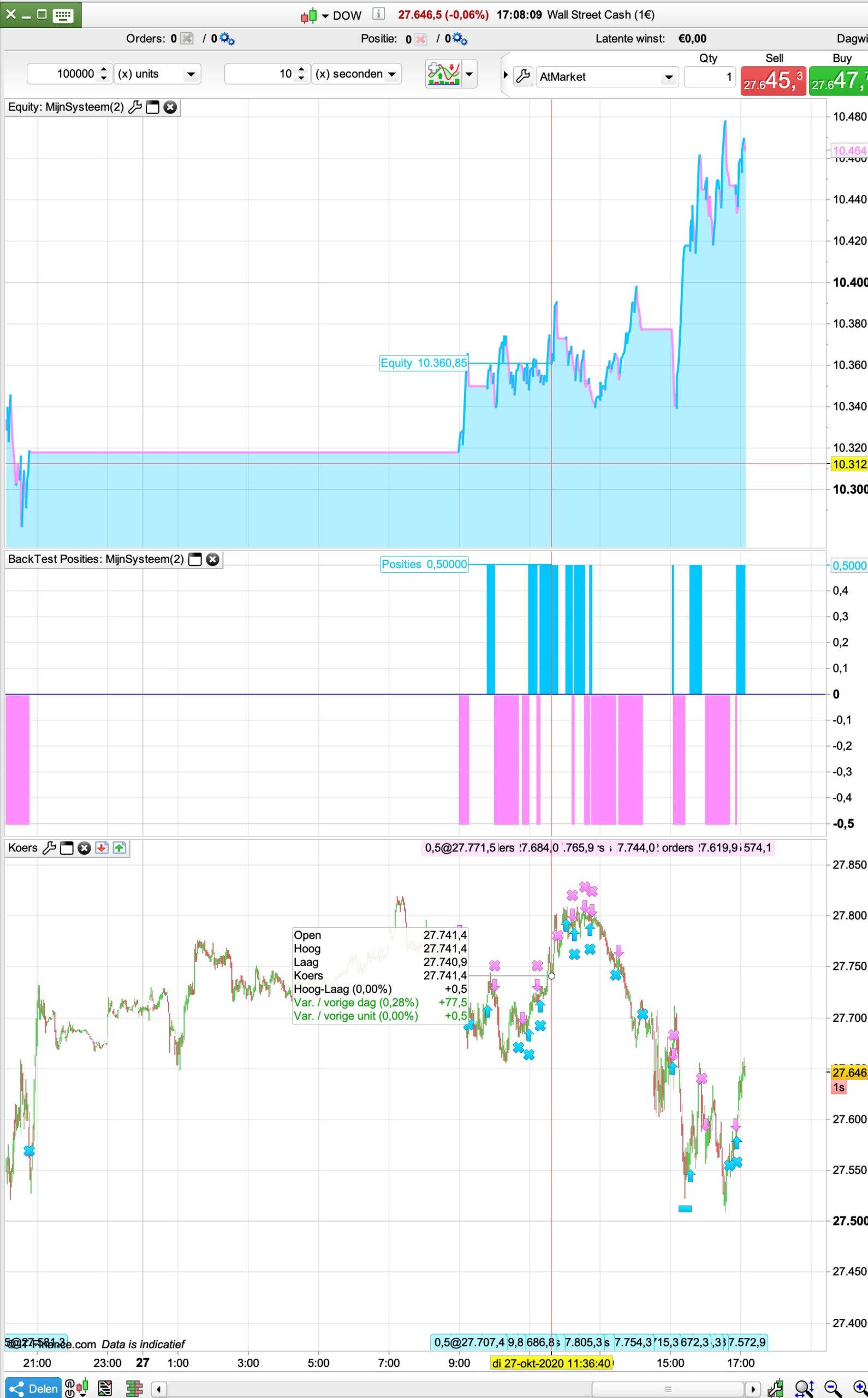Screen dimensions: 868x1398
Task: Close the Koers price panel
Action: [x=85, y=848]
